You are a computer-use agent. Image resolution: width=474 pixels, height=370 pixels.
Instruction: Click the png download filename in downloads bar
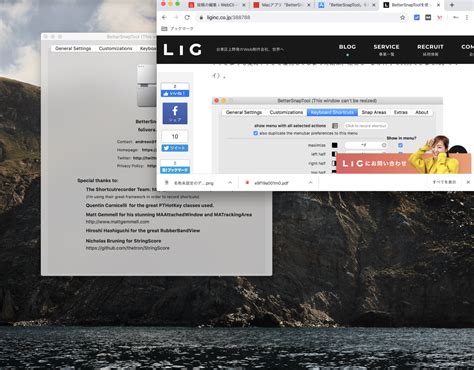point(194,183)
